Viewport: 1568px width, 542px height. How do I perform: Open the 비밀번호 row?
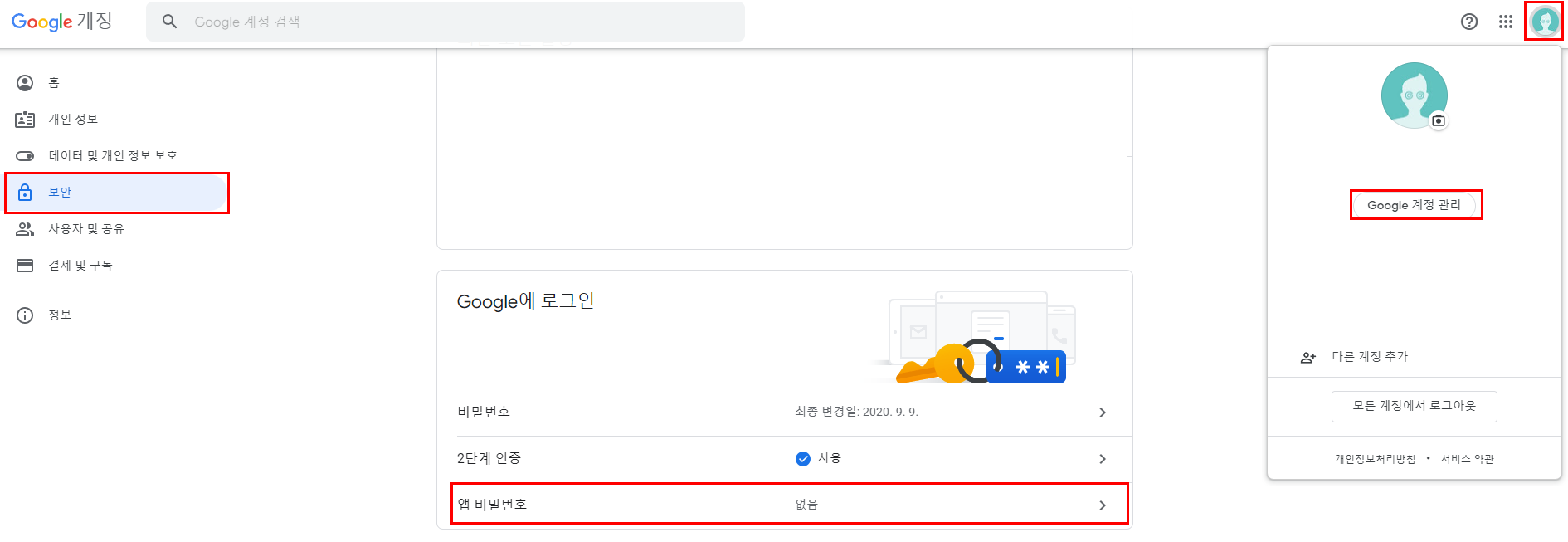click(785, 413)
